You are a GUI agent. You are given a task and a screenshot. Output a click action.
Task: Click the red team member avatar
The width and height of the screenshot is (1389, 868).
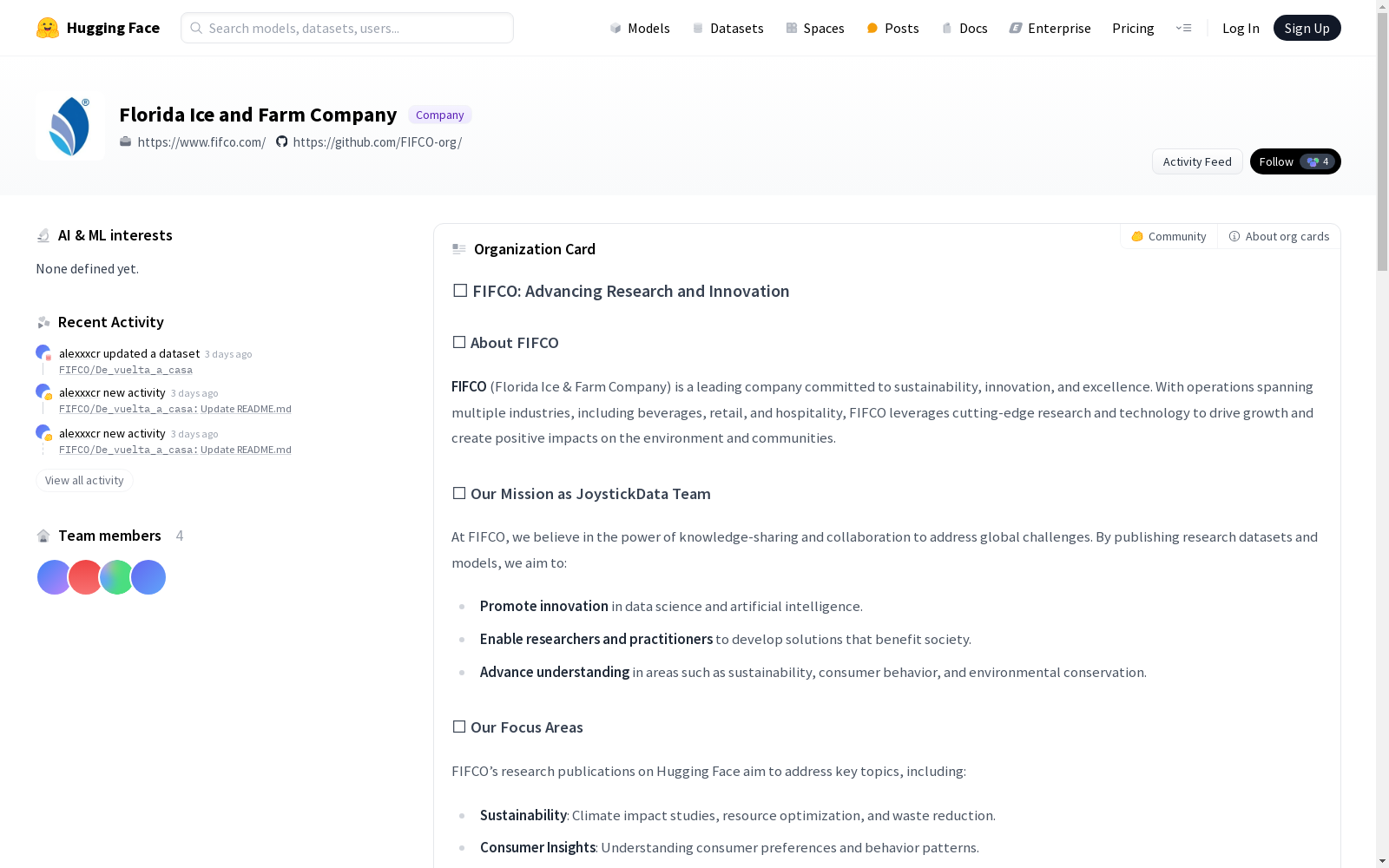click(x=85, y=577)
